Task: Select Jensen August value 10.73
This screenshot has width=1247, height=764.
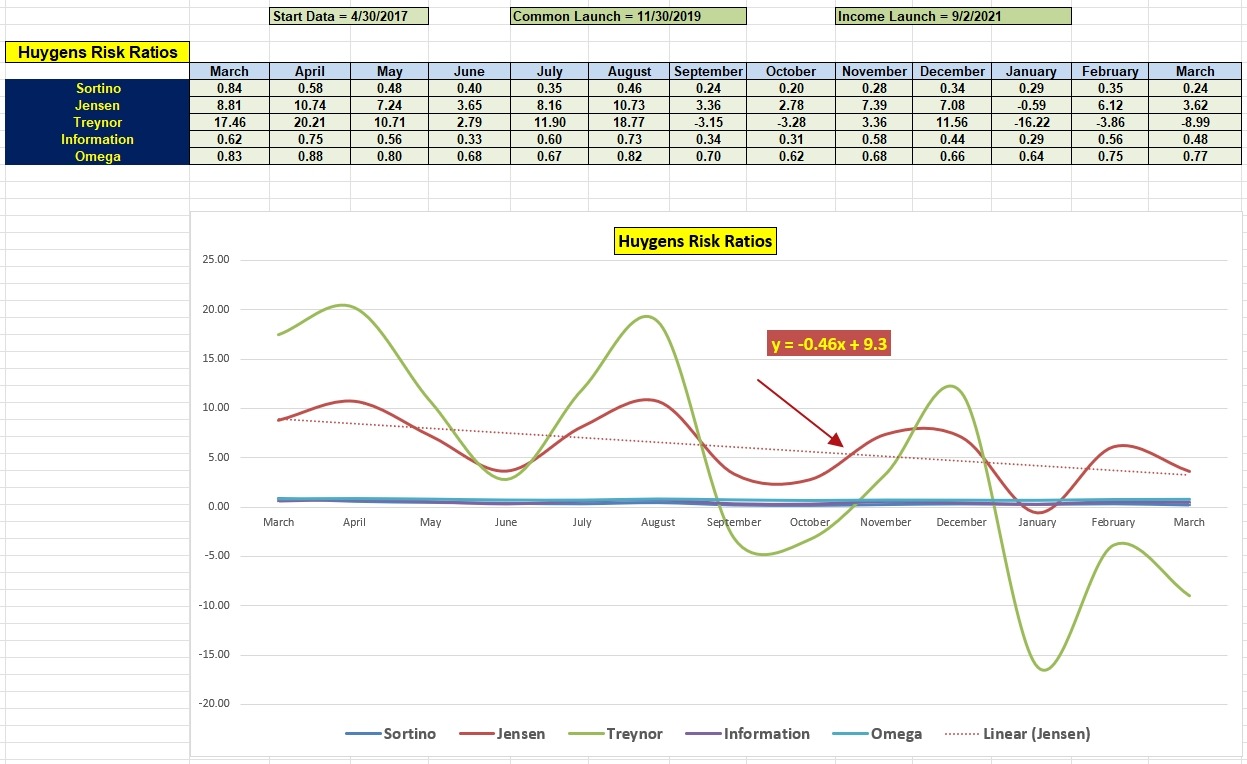Action: click(630, 105)
